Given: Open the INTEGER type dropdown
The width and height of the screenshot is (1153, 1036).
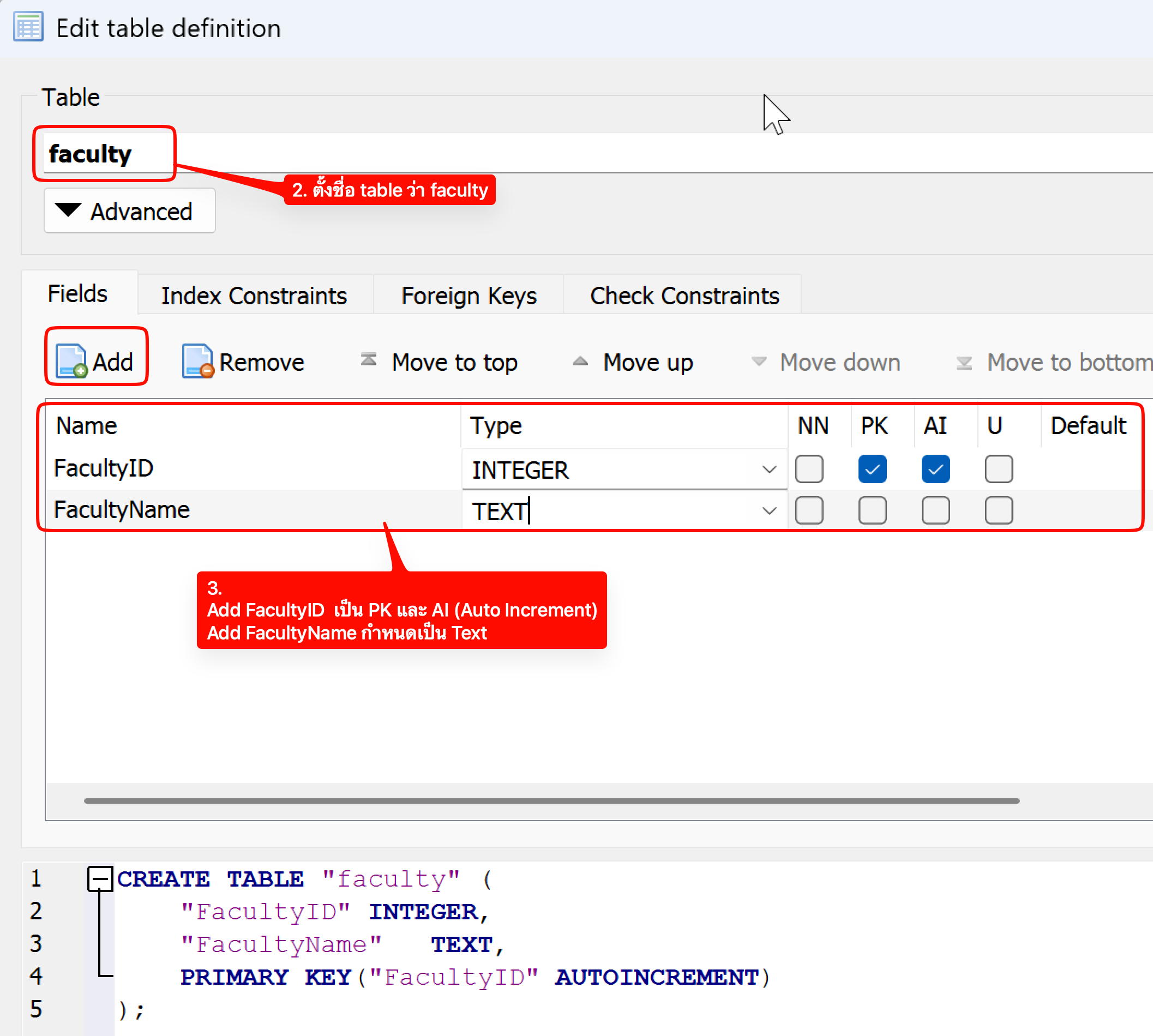Looking at the screenshot, I should 768,469.
